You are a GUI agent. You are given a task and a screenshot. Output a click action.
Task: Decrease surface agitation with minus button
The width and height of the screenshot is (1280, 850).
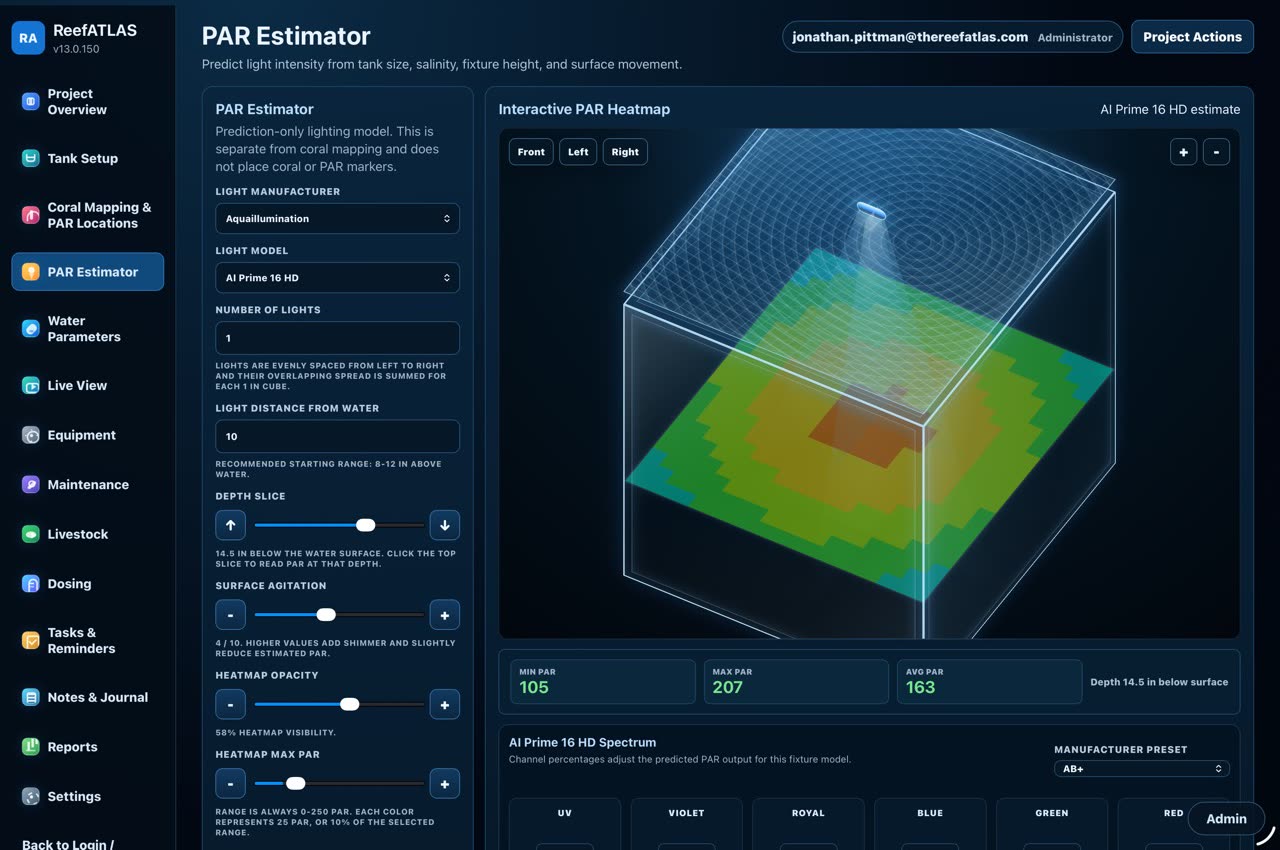point(230,615)
